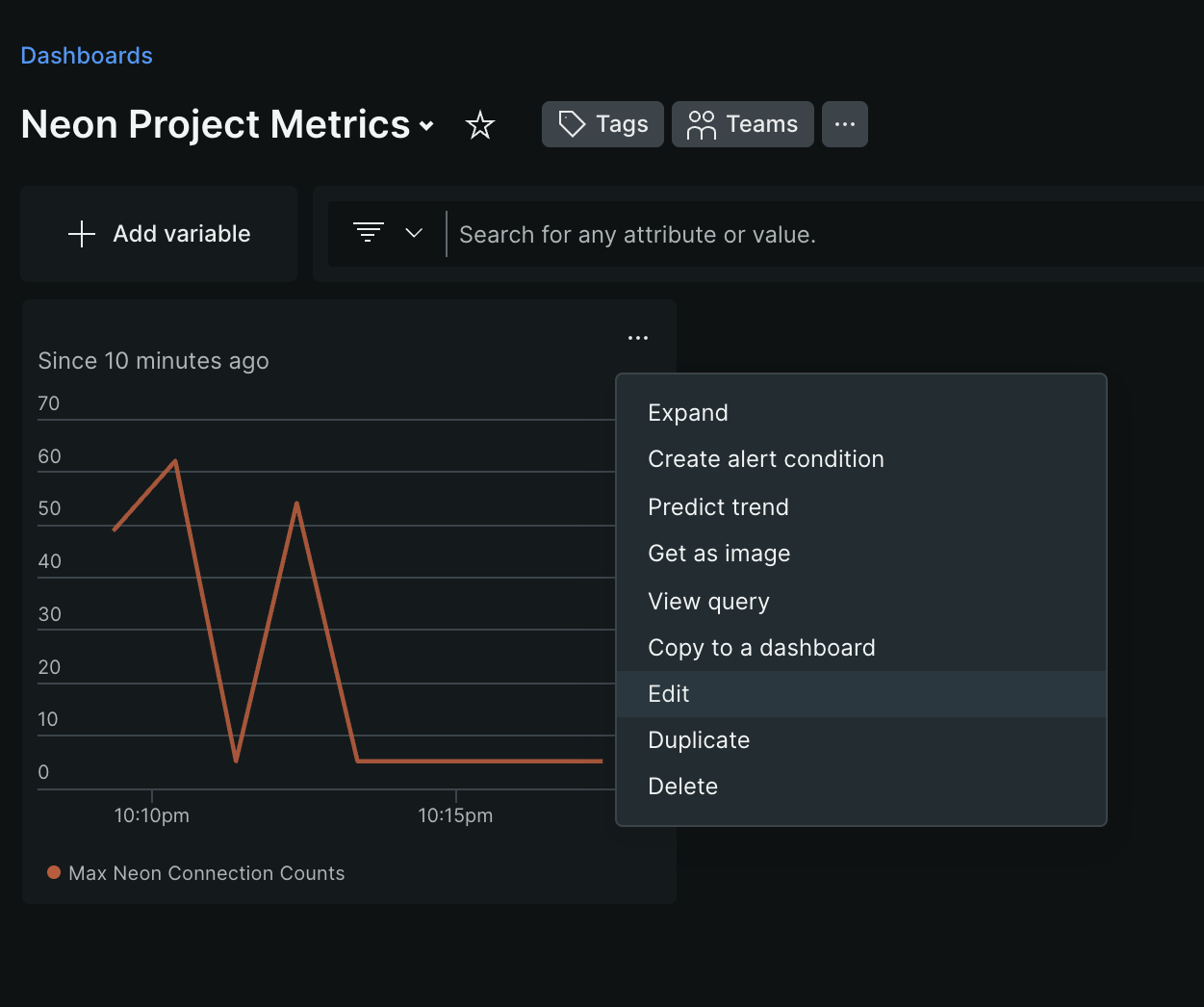
Task: Choose View query from the menu
Action: coord(708,601)
